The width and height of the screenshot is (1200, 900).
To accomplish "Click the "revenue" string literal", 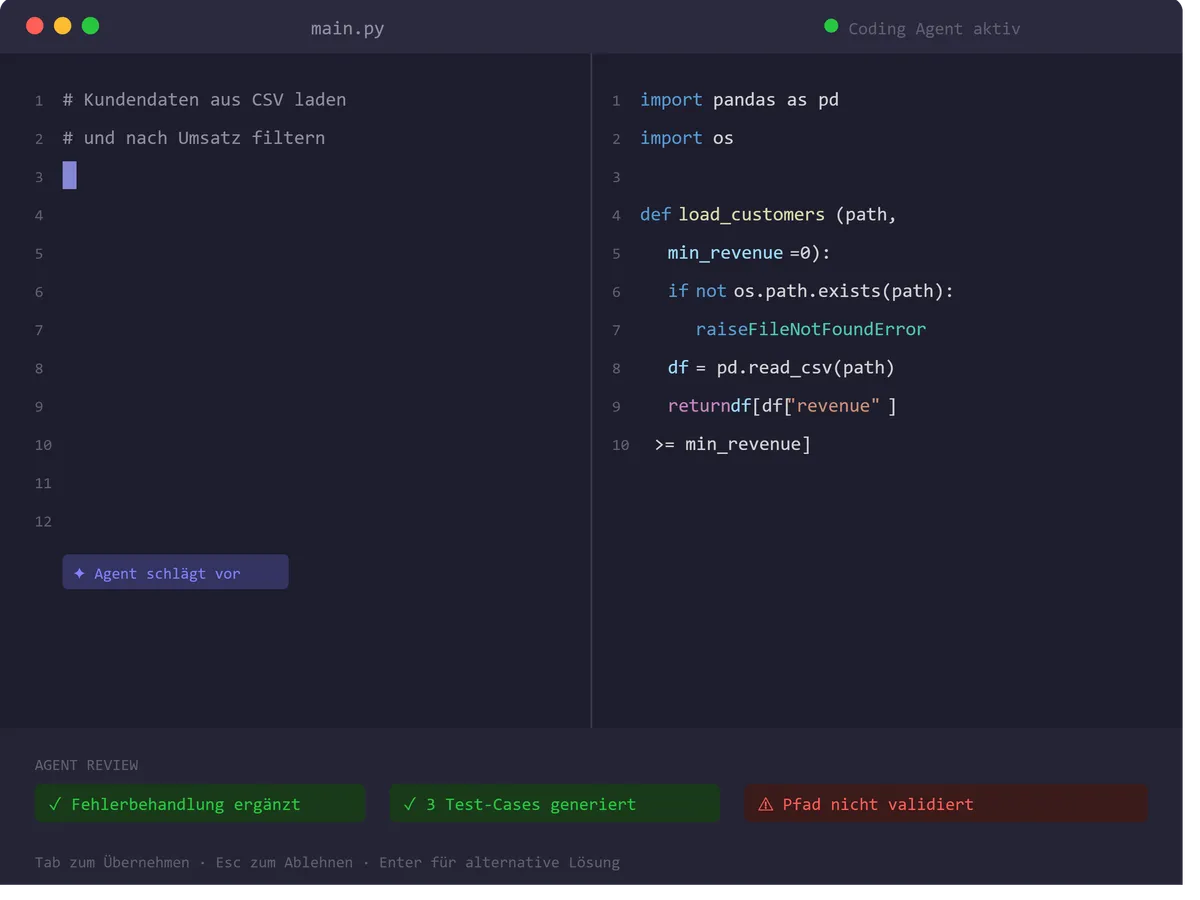I will (x=835, y=406).
